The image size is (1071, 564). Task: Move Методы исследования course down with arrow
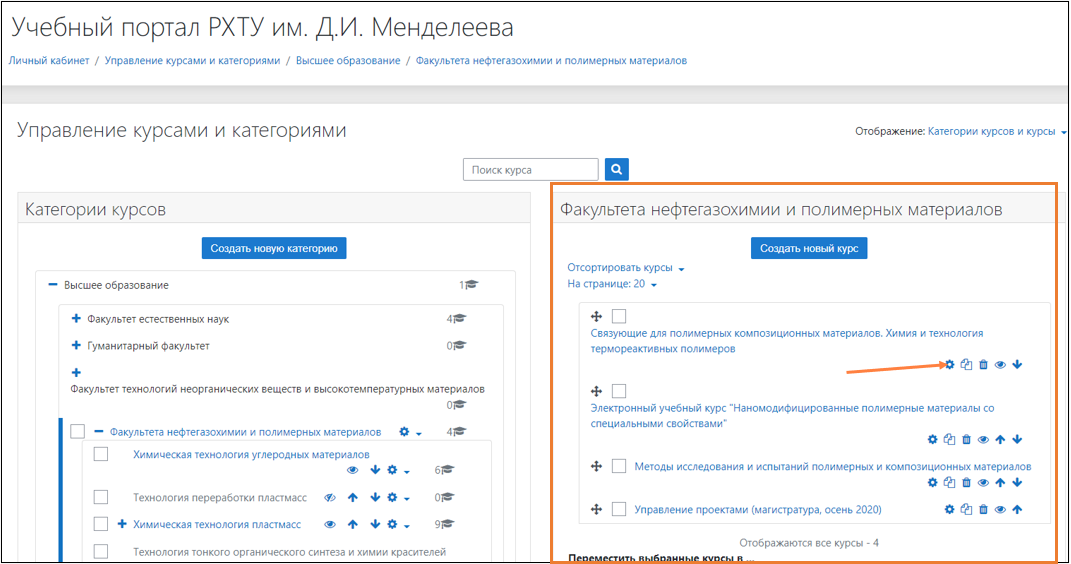[1017, 483]
